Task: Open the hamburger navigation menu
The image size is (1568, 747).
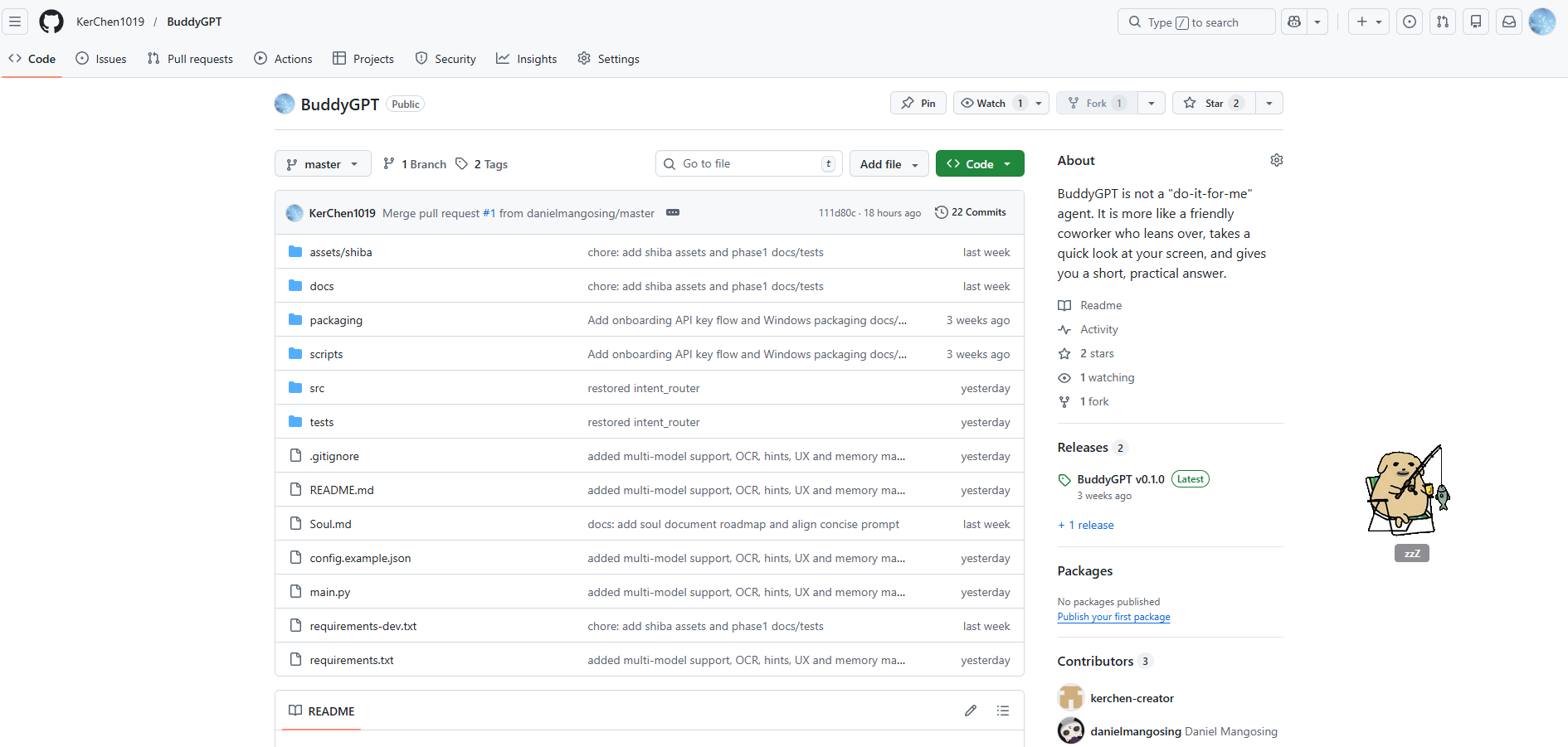Action: pos(15,22)
